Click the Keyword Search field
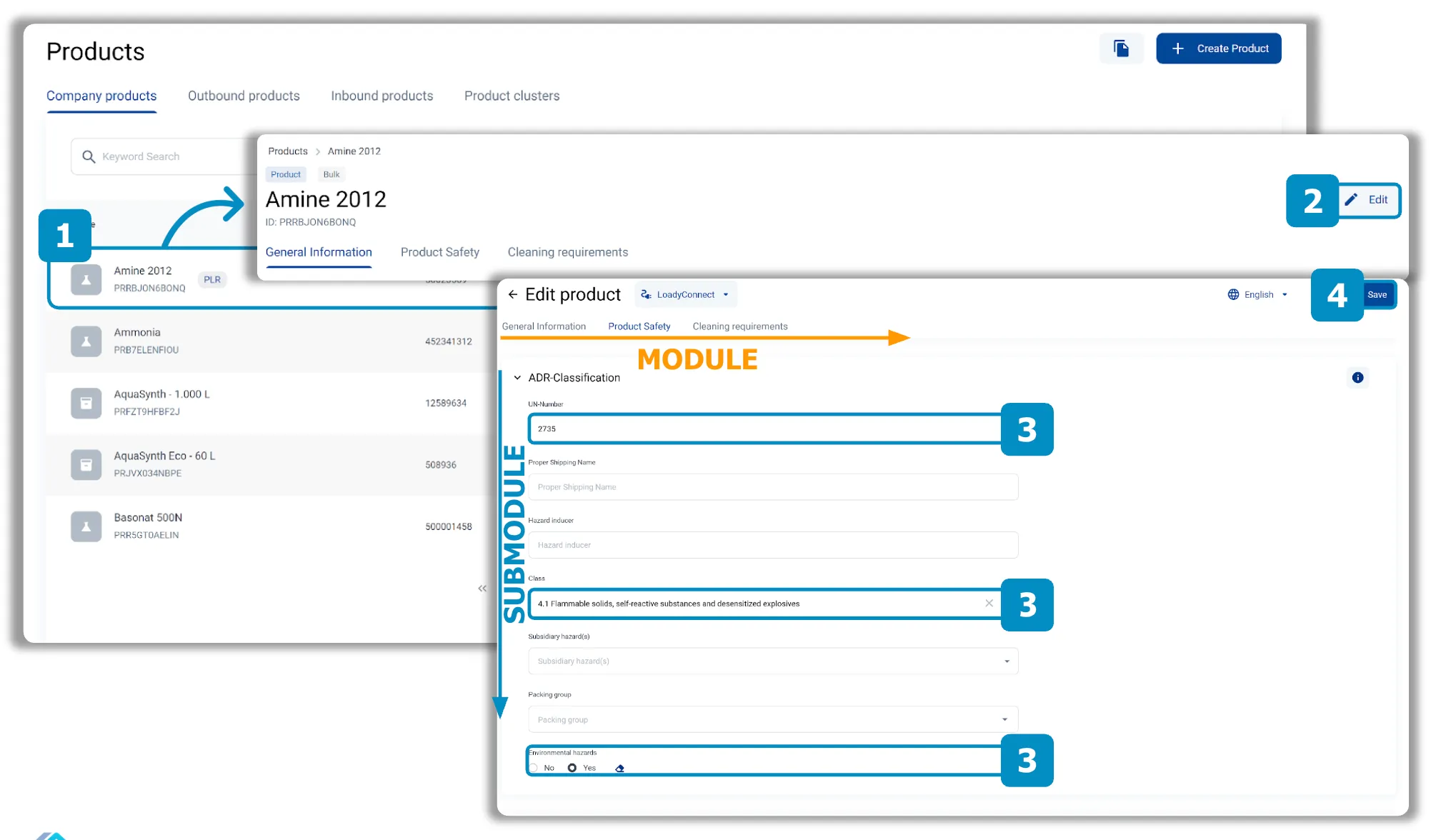This screenshot has height=840, width=1436. pyautogui.click(x=164, y=156)
